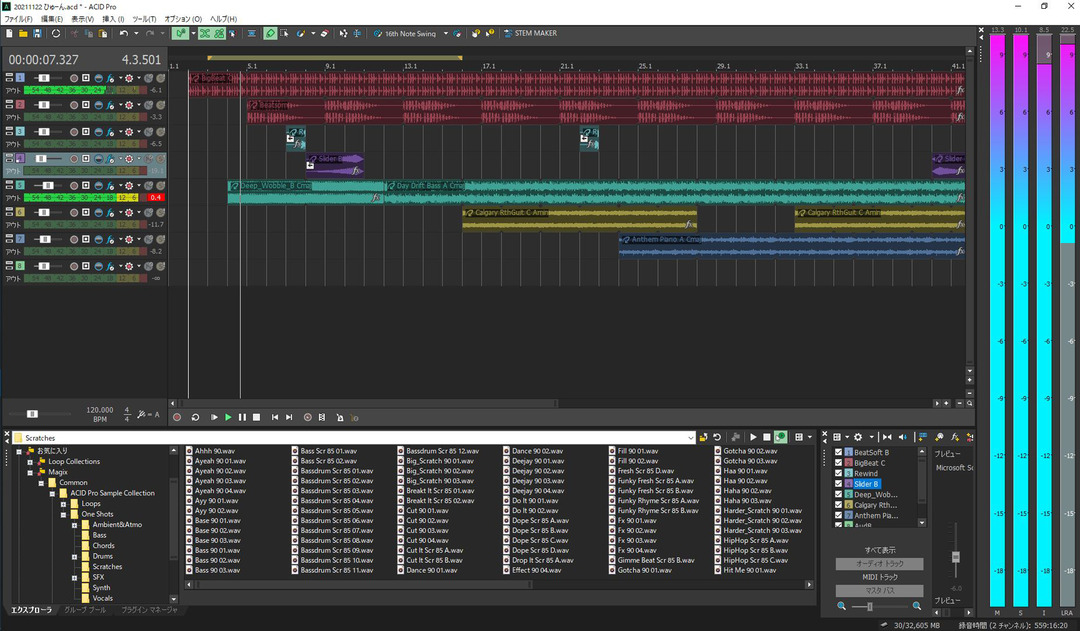Viewport: 1080px width, 631px height.
Task: Uncheck the BigBeat C track checkbox
Action: 838,463
